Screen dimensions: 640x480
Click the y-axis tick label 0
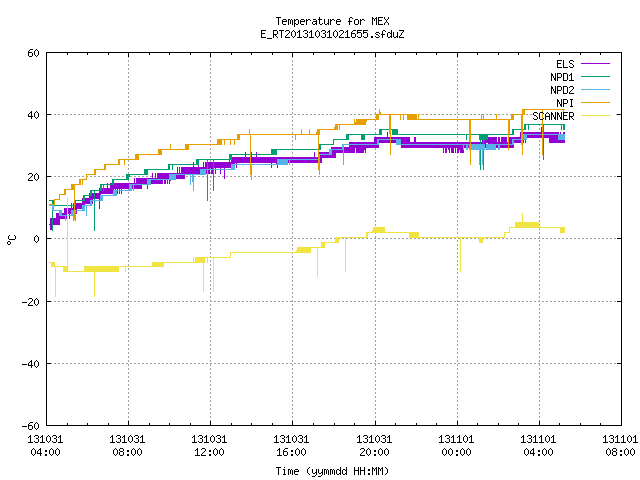(x=36, y=239)
